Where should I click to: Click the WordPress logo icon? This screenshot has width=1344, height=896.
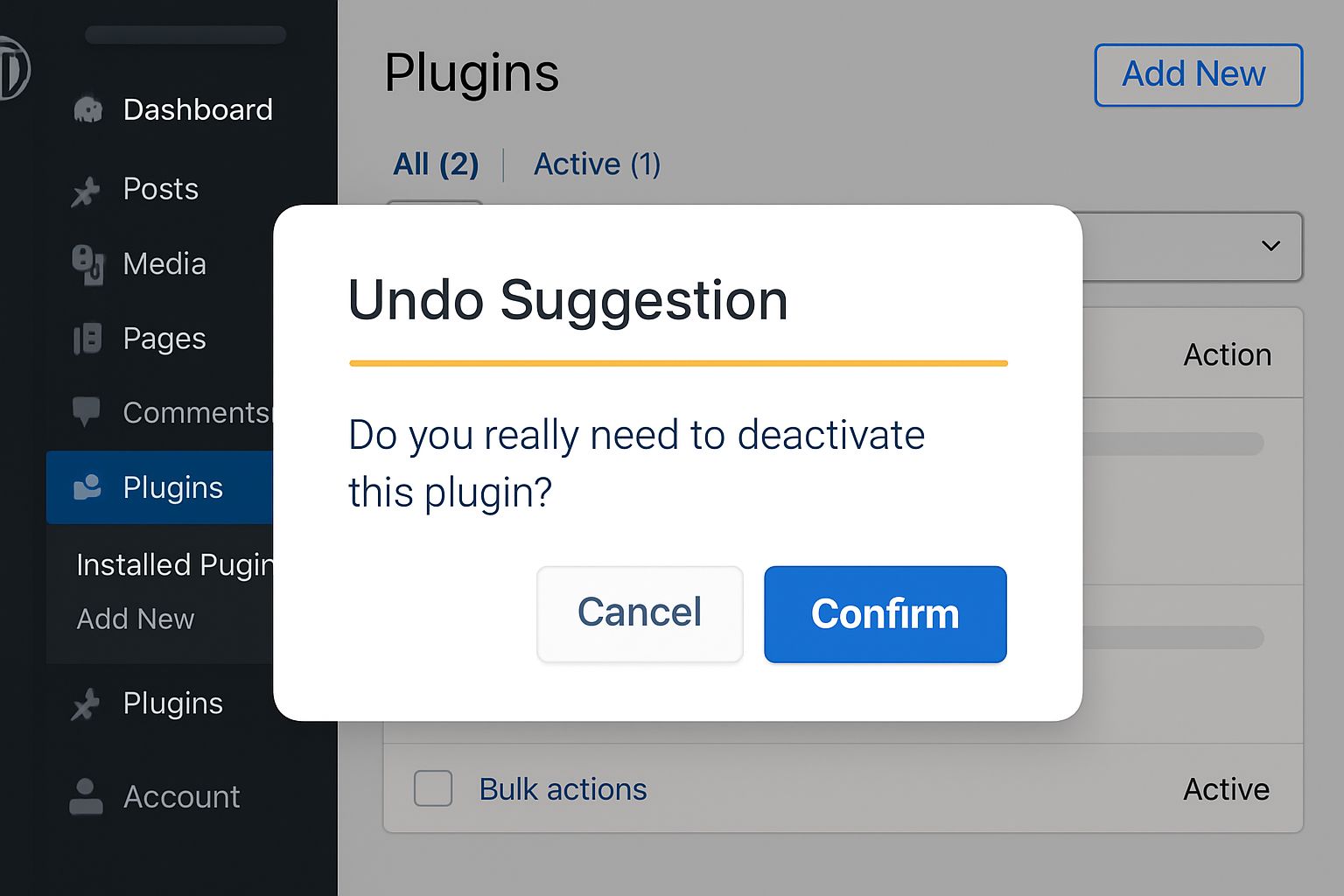pos(12,68)
